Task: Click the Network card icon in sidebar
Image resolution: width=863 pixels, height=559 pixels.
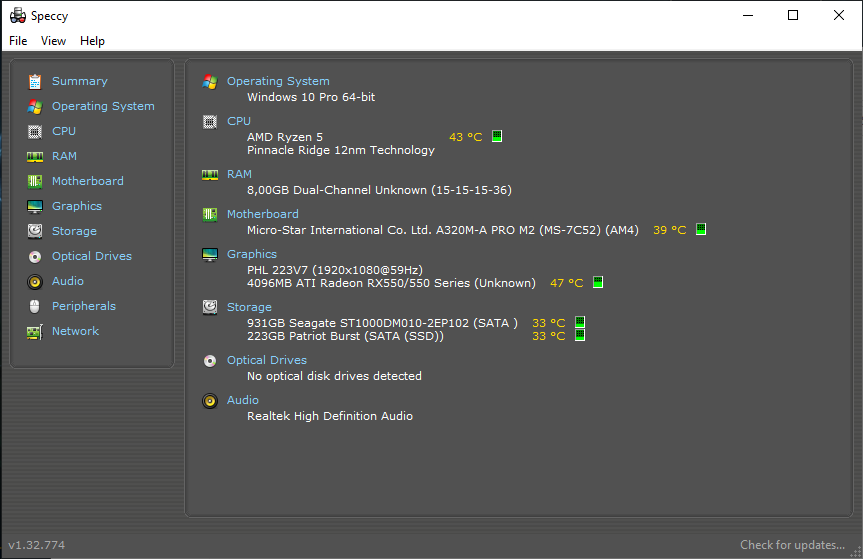Action: coord(35,332)
